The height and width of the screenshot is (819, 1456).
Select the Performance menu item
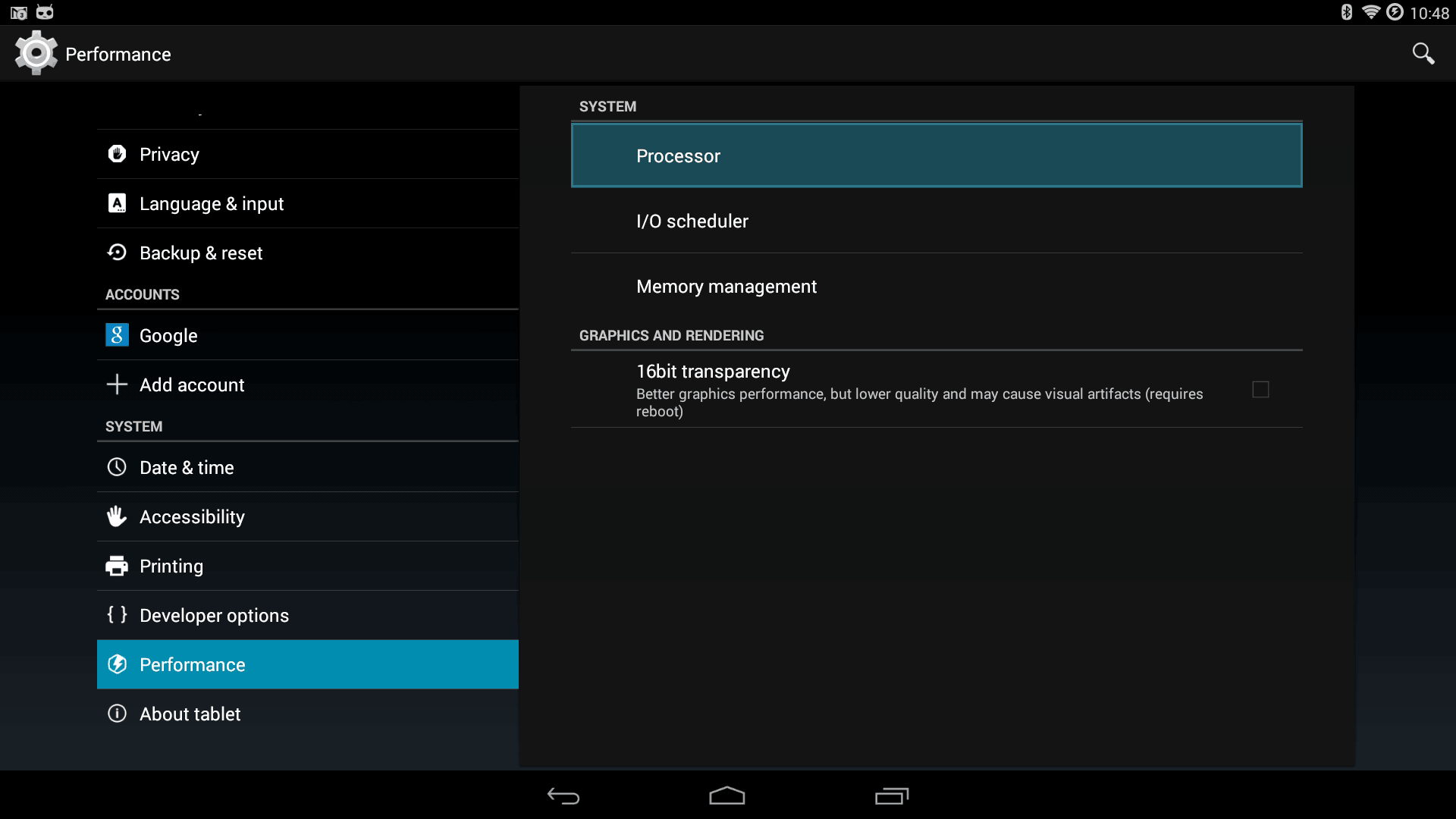308,664
